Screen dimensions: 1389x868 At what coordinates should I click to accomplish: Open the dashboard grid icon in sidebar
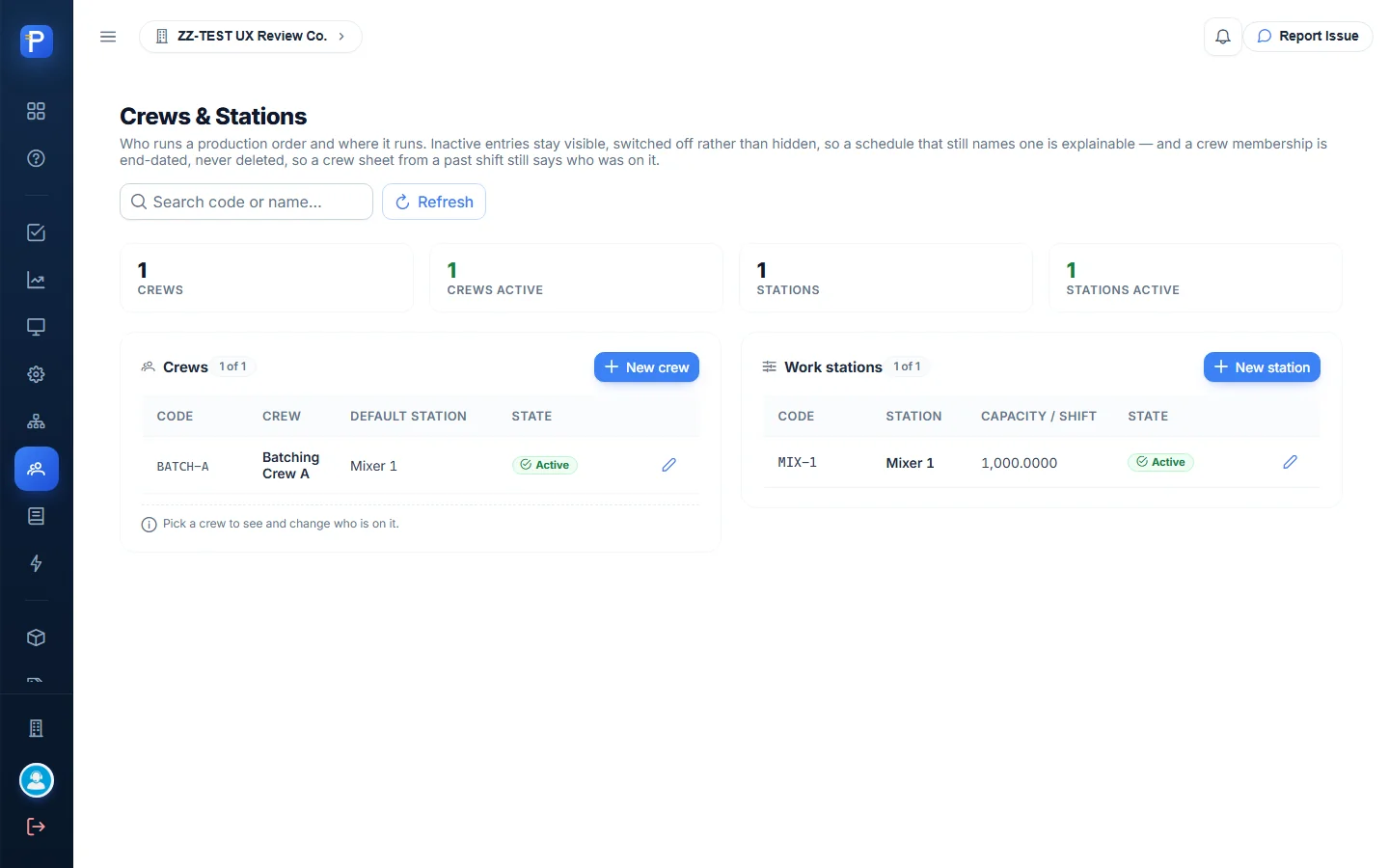[x=37, y=111]
